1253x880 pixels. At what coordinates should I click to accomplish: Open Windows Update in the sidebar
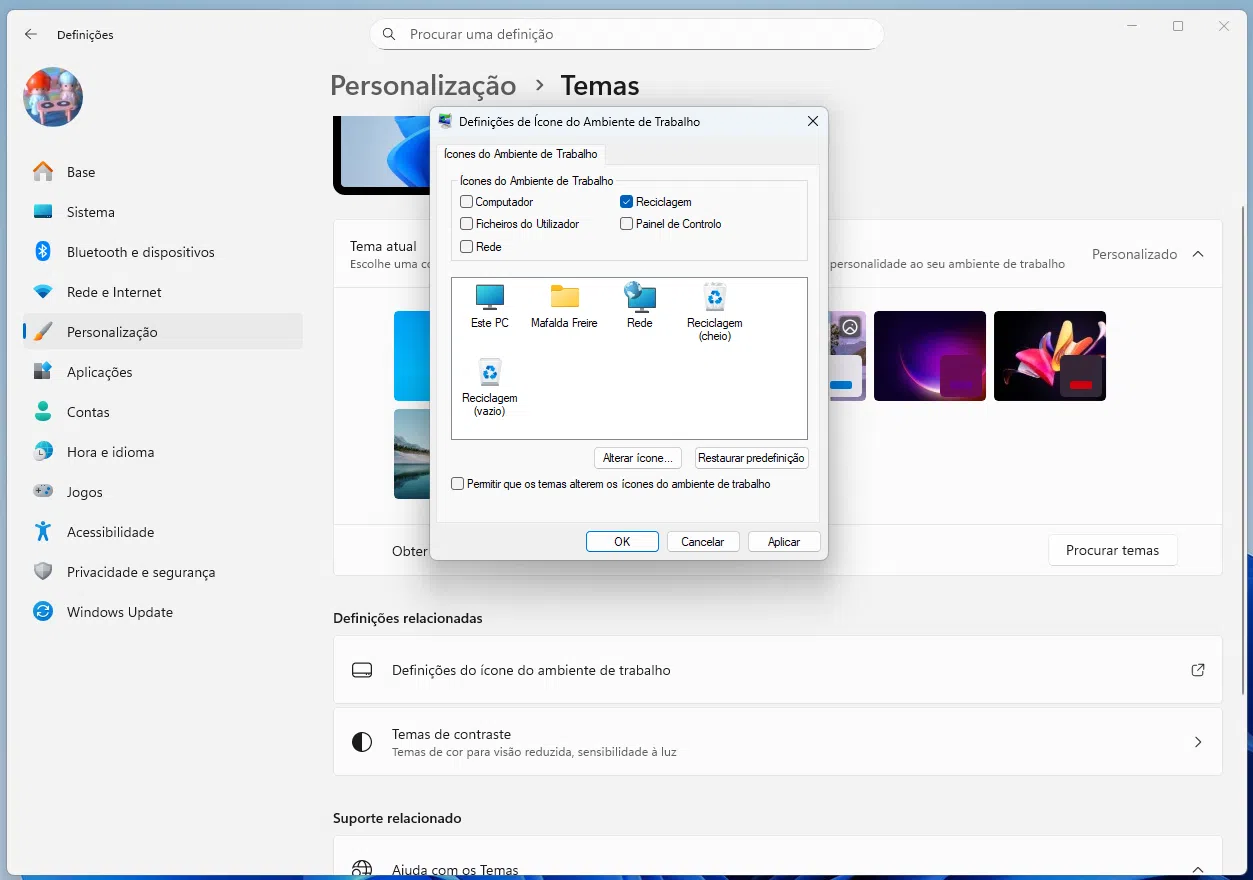pyautogui.click(x=119, y=612)
